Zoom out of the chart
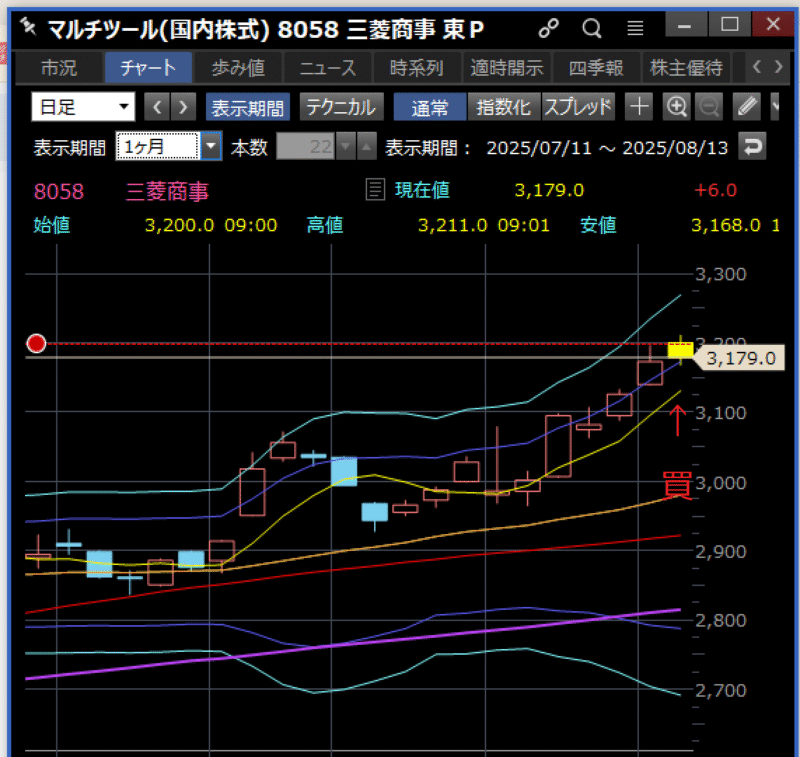800x757 pixels. click(x=709, y=107)
